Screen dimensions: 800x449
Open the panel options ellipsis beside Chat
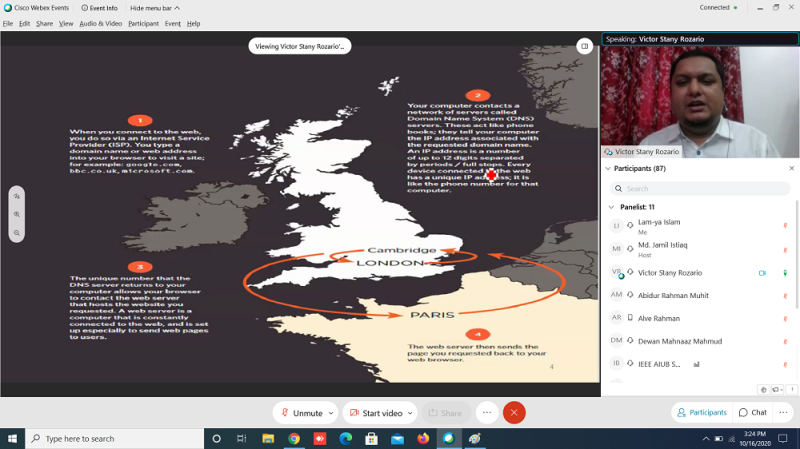(x=785, y=412)
